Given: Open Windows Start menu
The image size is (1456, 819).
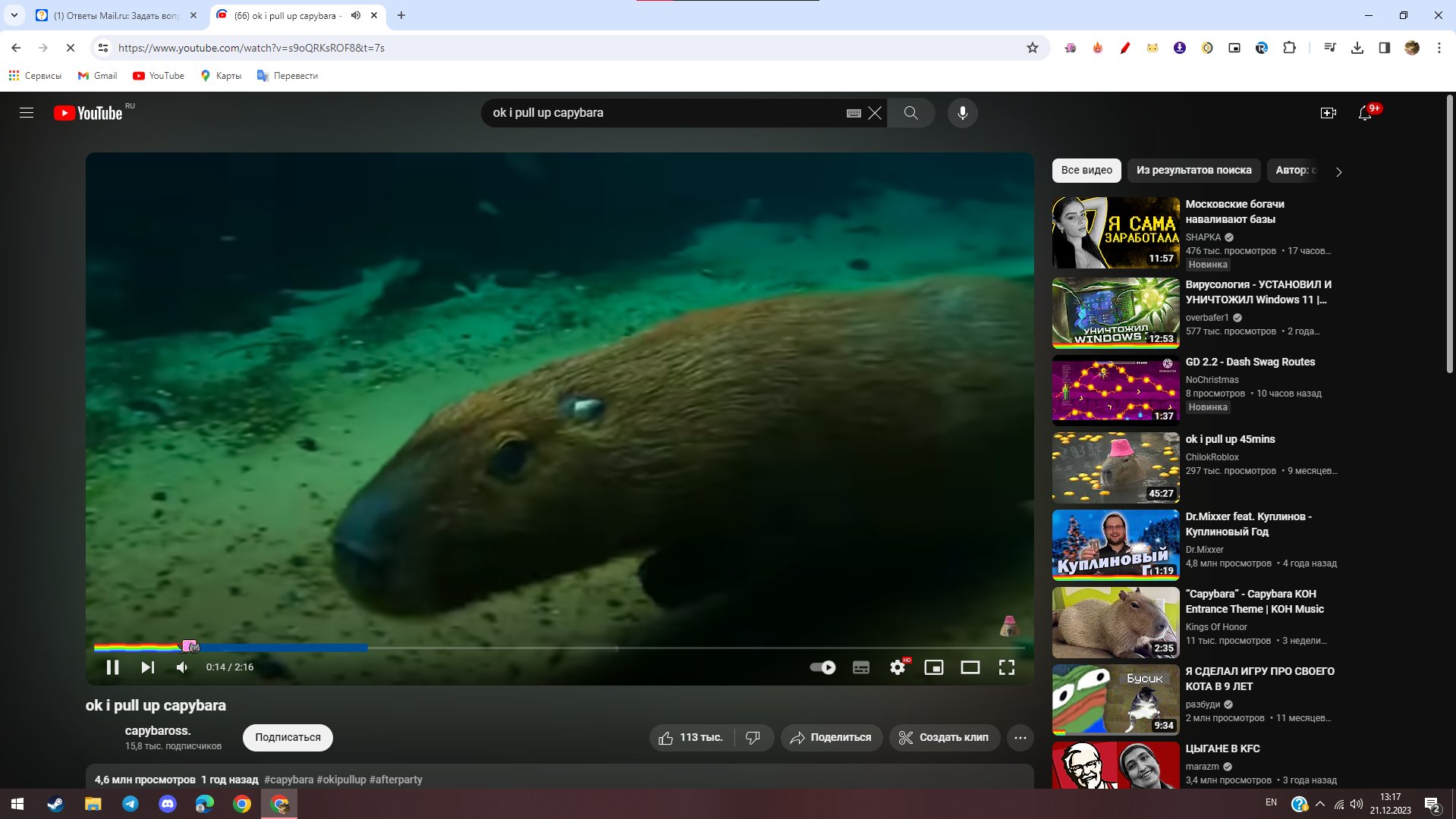Looking at the screenshot, I should [x=18, y=804].
